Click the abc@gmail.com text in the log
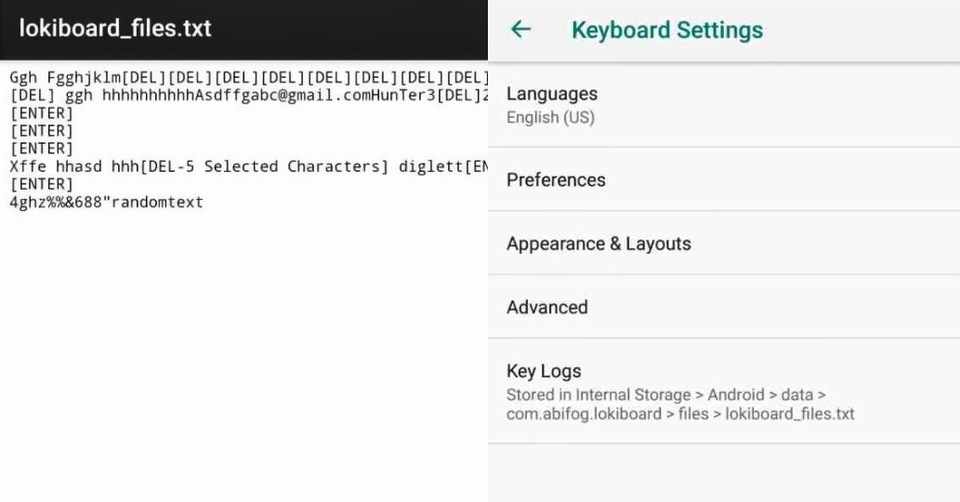Viewport: 960px width, 502px height. click(309, 96)
